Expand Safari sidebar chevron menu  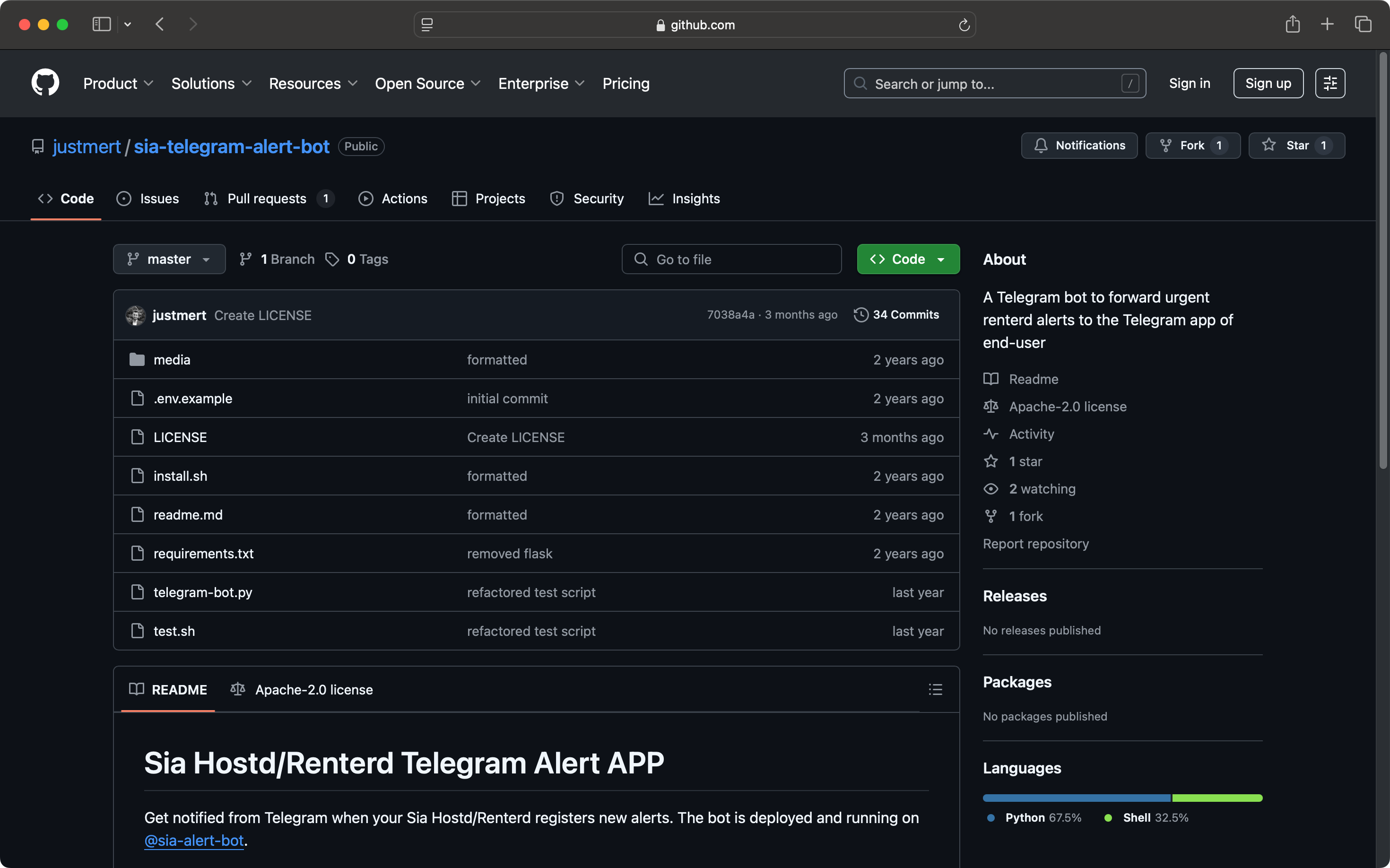[128, 24]
